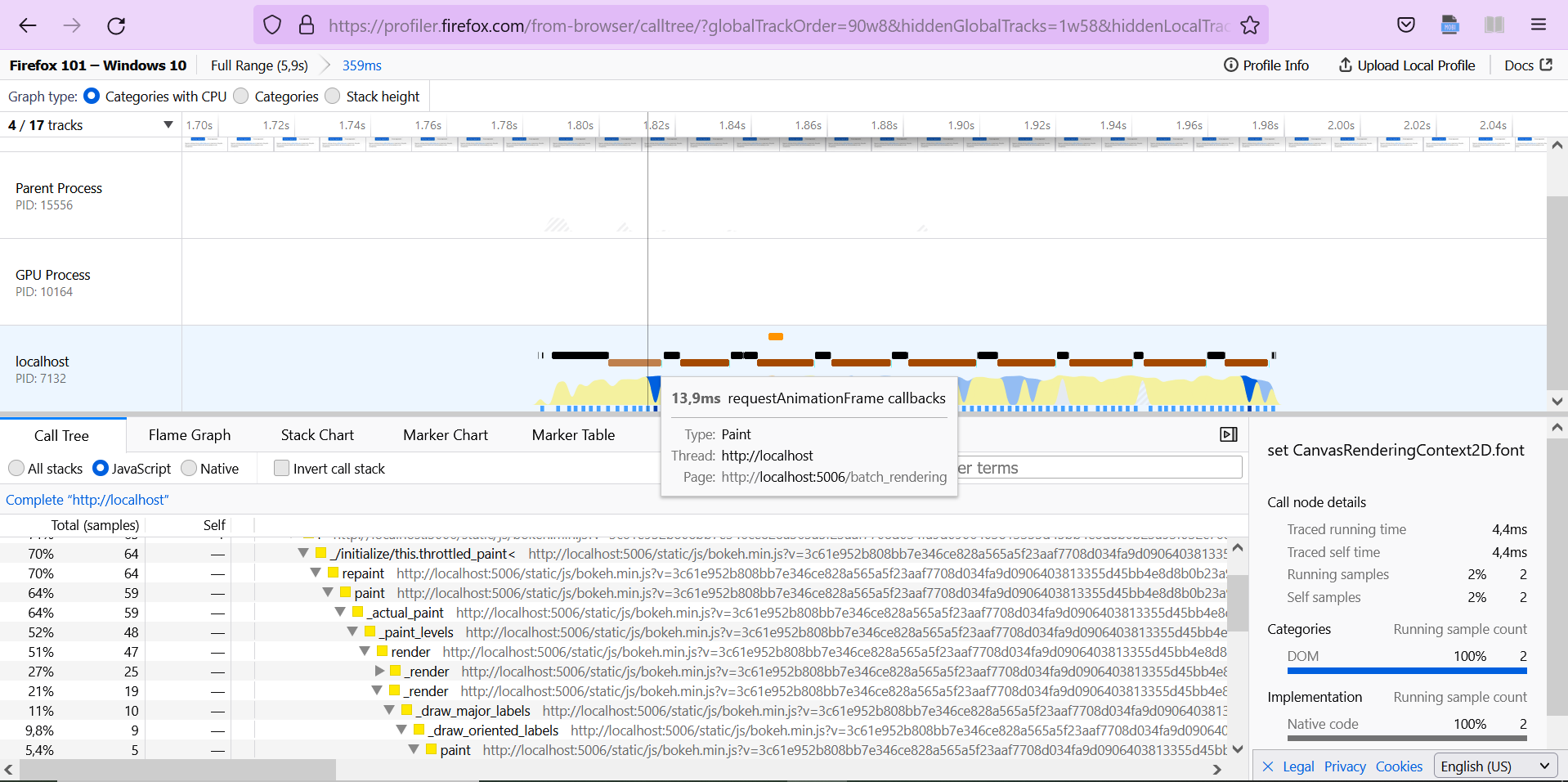The height and width of the screenshot is (782, 1568).
Task: Click the Upload Local Profile icon
Action: click(1405, 65)
